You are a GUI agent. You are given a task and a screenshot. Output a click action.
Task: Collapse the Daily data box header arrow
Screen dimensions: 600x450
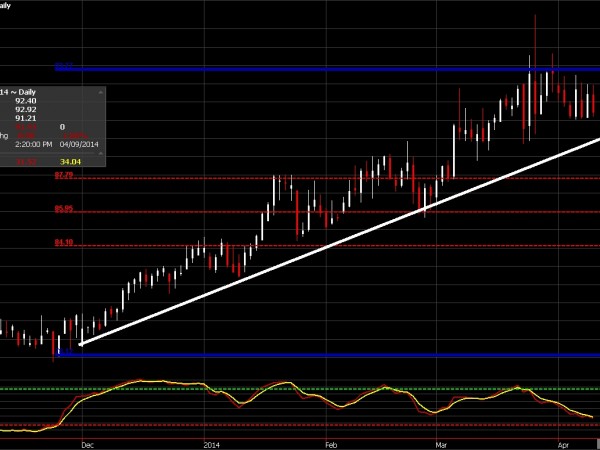[101, 92]
